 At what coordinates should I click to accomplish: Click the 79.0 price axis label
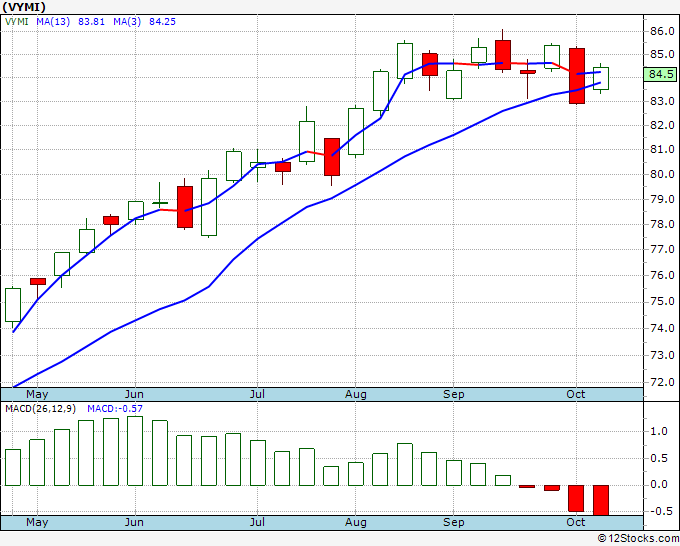click(x=662, y=199)
